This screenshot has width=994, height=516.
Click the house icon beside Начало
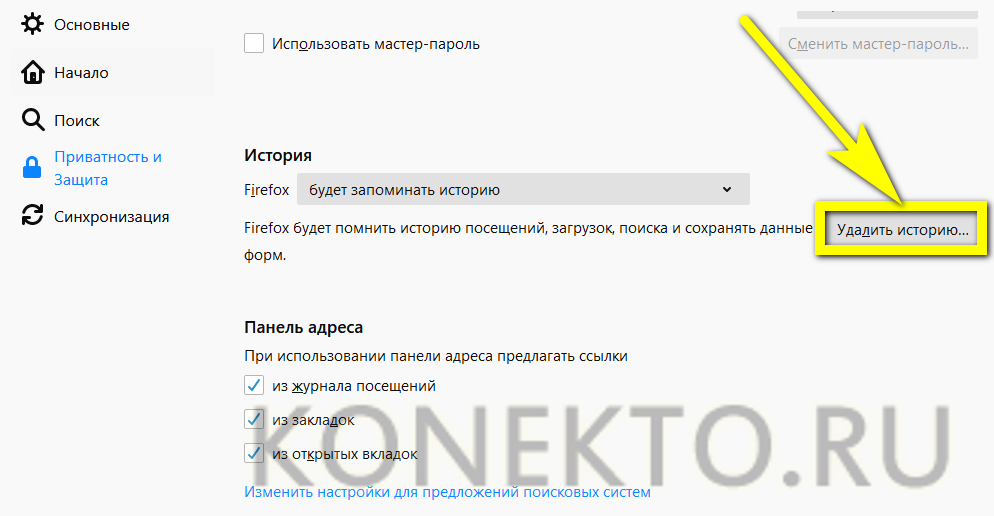coord(33,73)
